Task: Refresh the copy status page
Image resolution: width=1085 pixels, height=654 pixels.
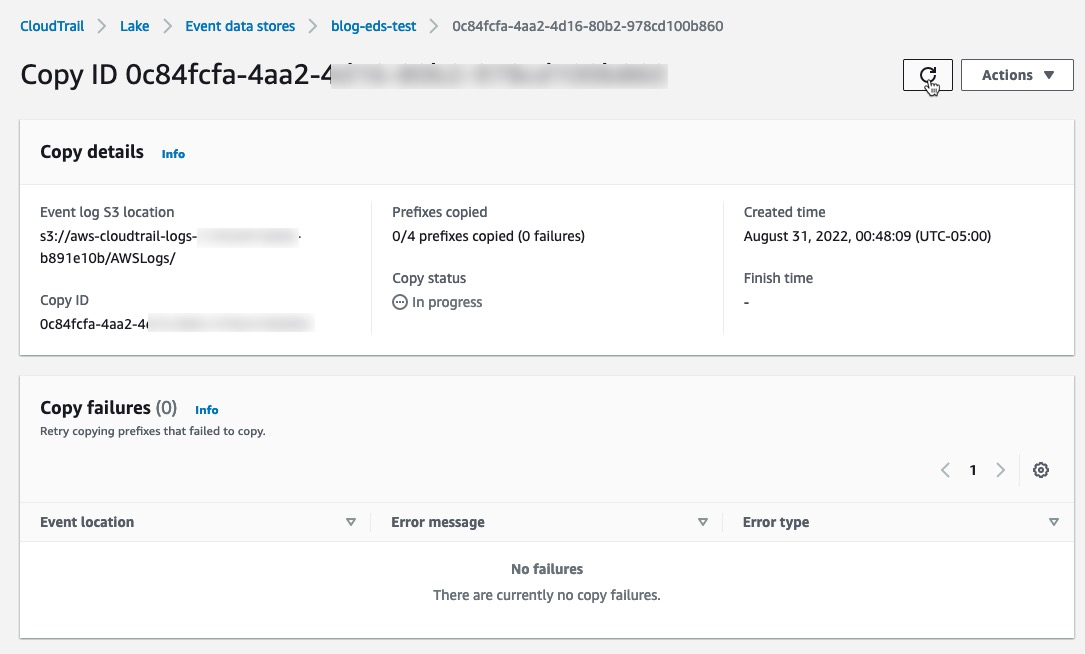Action: click(927, 75)
